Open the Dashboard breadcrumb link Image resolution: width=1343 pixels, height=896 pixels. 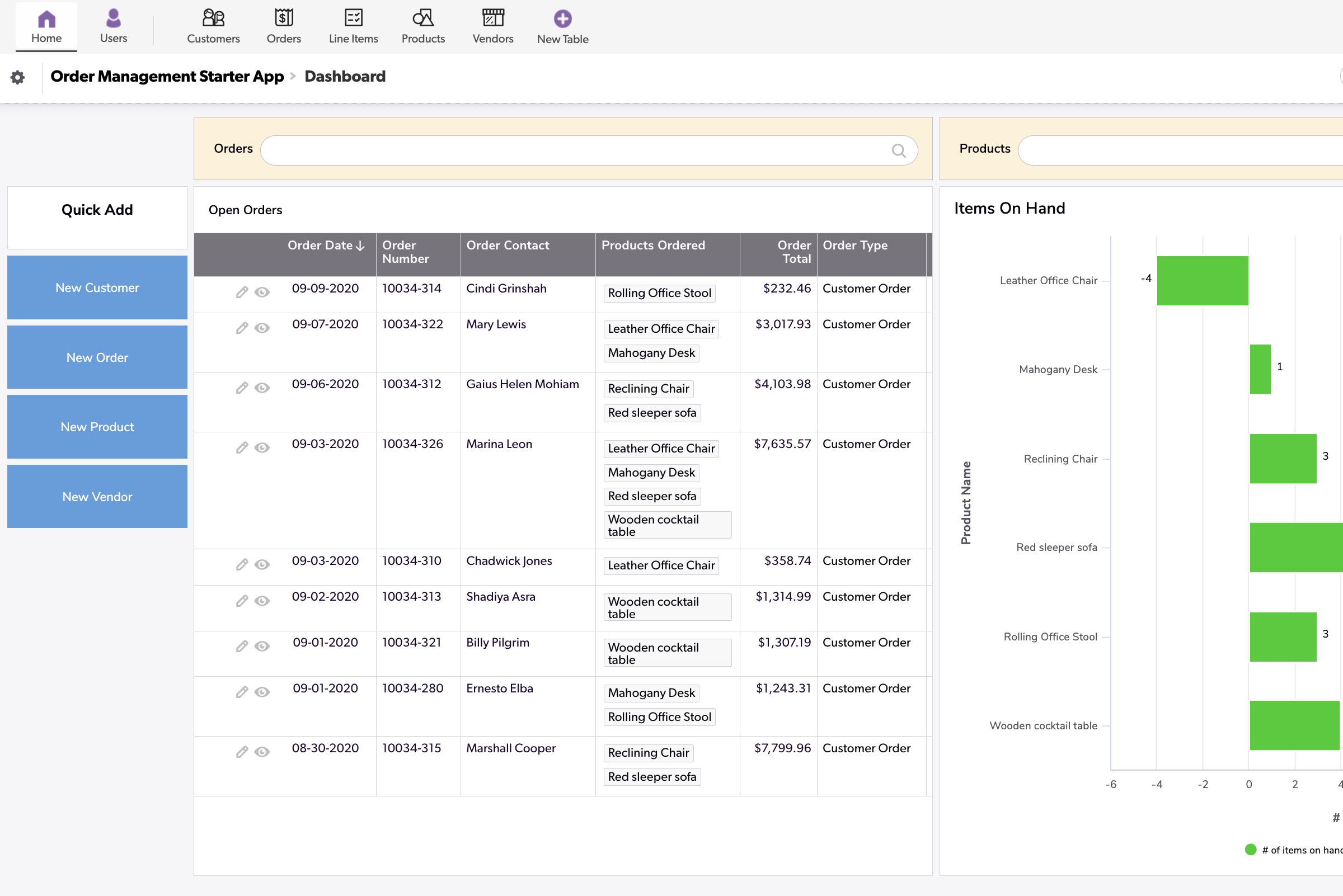click(x=345, y=76)
